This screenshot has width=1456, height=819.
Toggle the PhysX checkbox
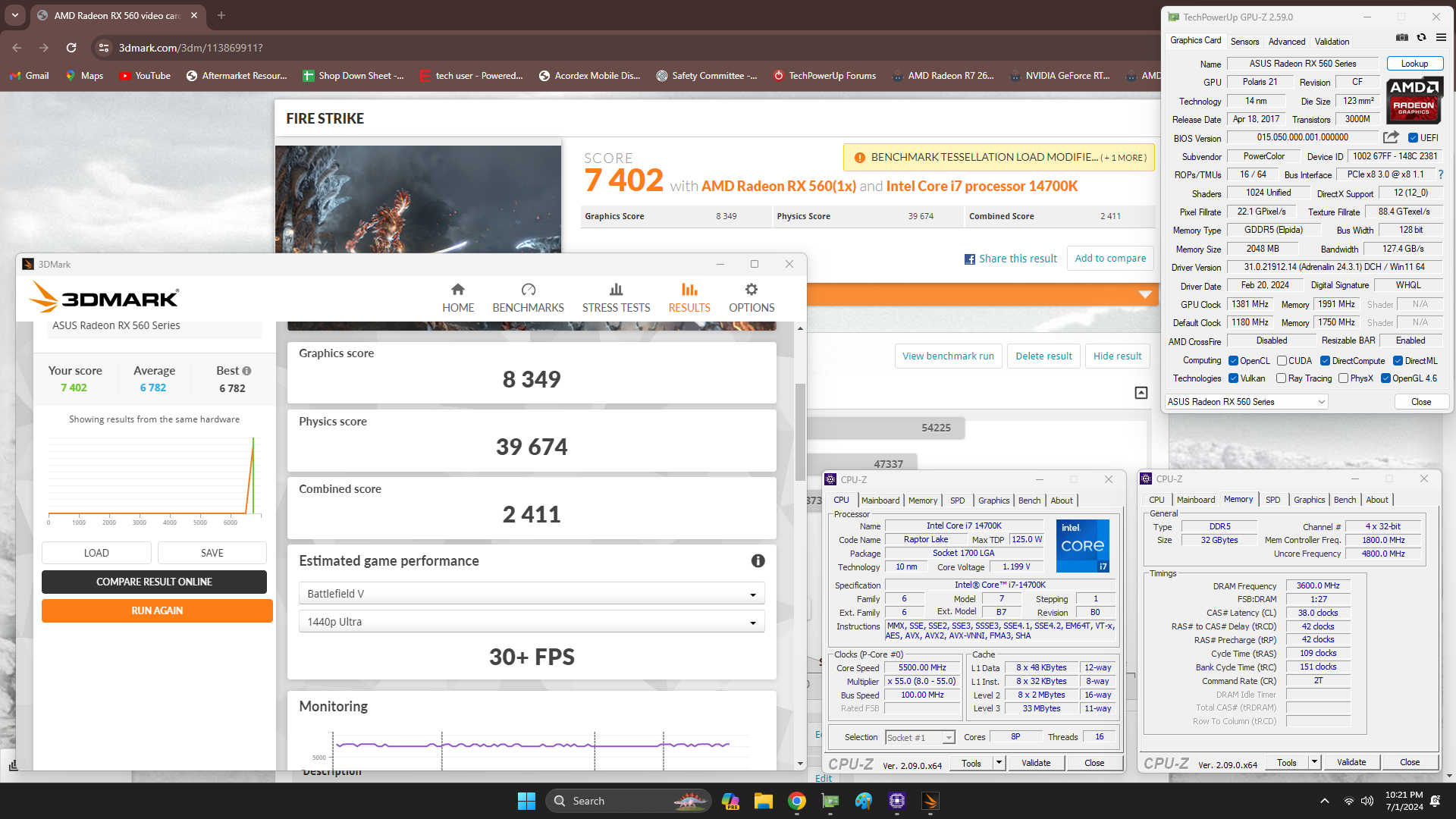1343,378
